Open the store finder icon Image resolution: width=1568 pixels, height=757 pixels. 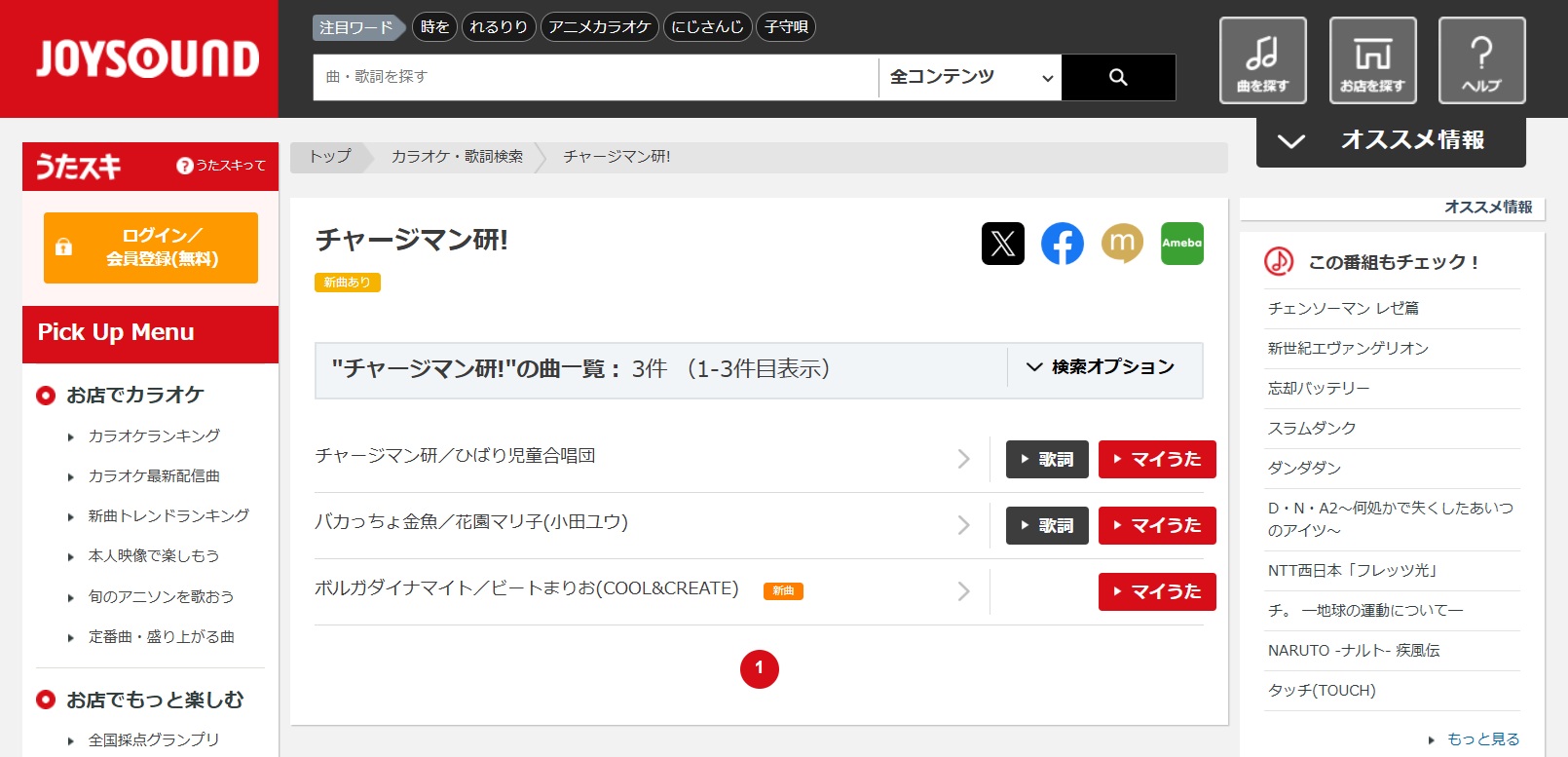(1372, 60)
